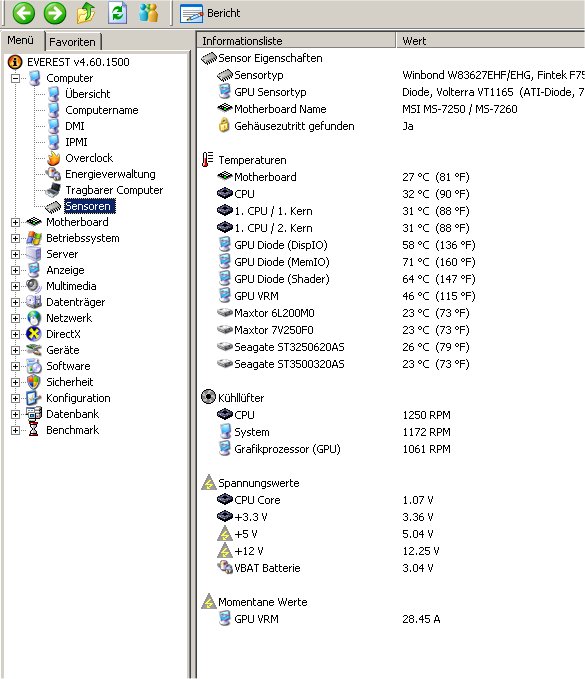Open the Anzeige tree item
This screenshot has height=679, width=585.
(65, 270)
